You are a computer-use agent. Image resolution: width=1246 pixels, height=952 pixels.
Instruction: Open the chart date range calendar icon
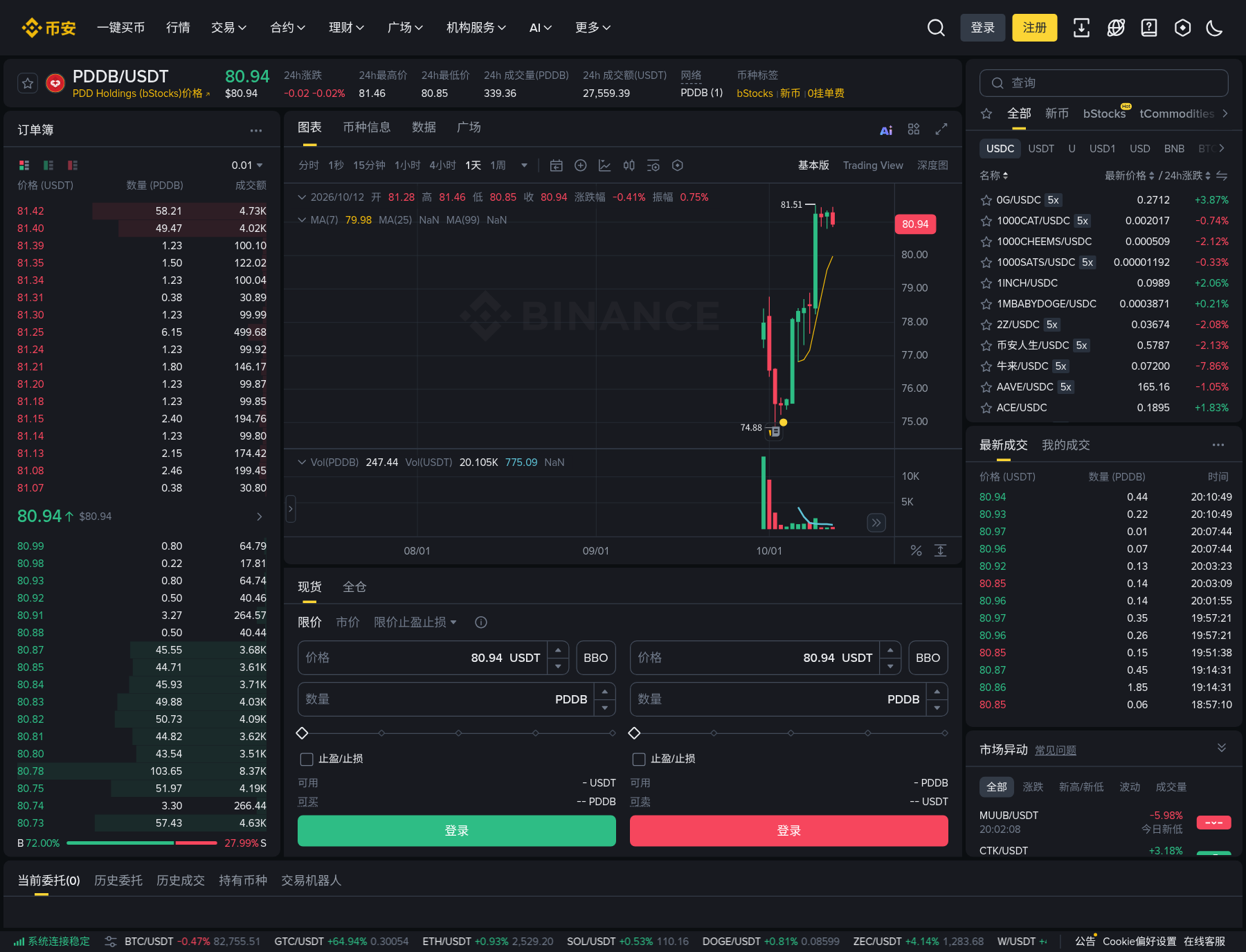click(556, 165)
